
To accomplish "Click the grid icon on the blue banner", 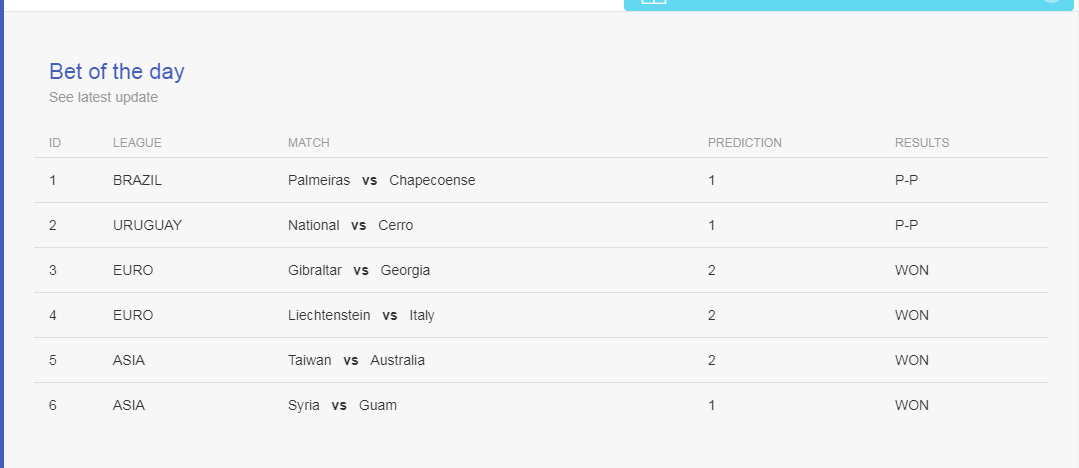I will click(654, 2).
